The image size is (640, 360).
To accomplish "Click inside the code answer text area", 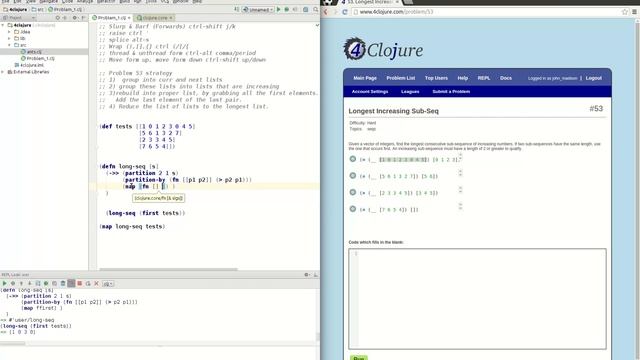I will (x=477, y=299).
